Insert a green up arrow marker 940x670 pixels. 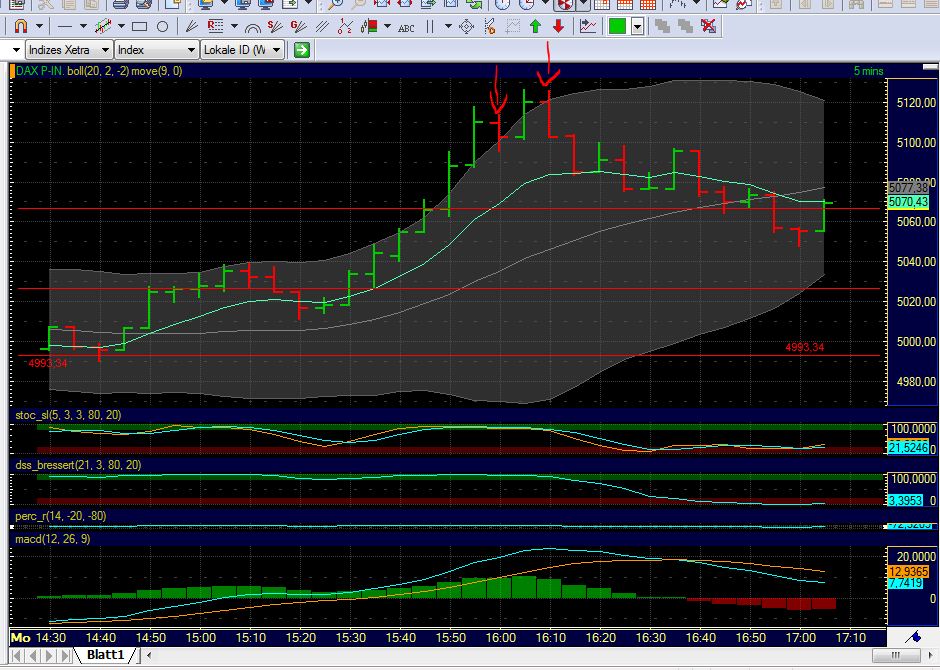535,27
